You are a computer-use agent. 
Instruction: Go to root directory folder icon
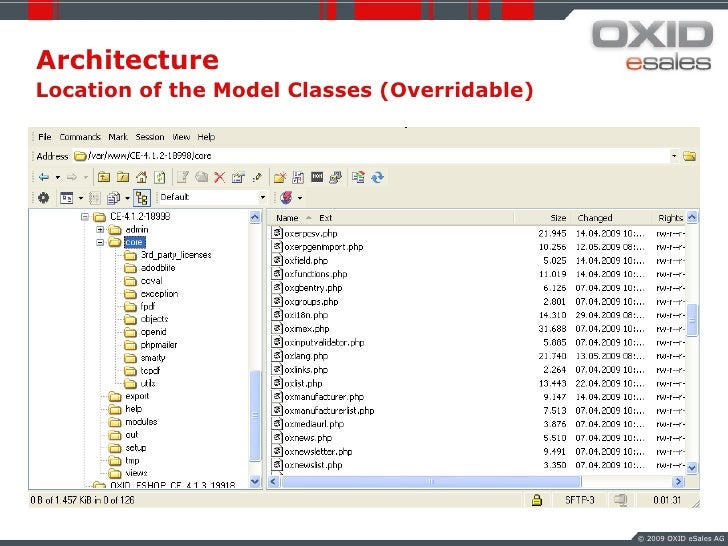[x=123, y=177]
